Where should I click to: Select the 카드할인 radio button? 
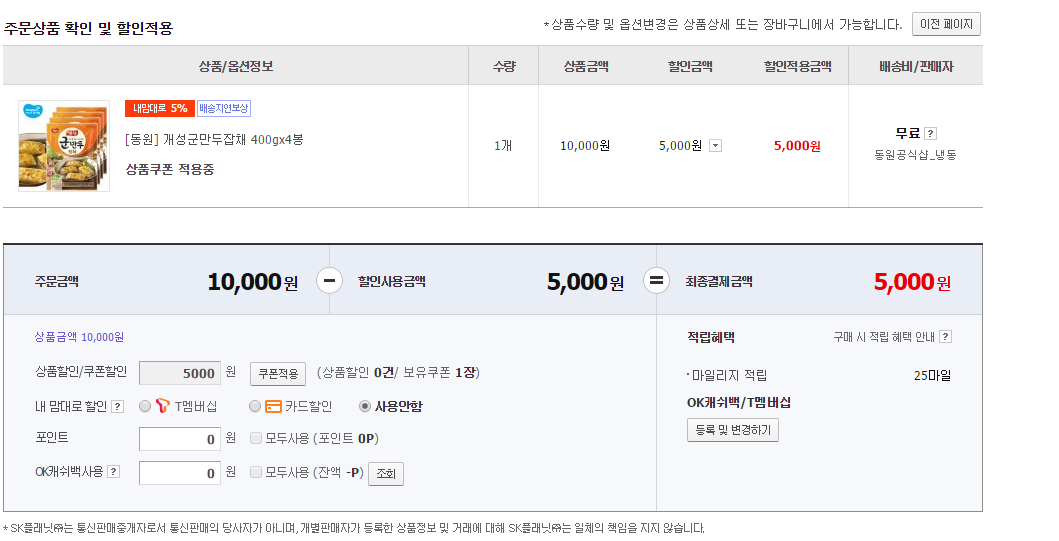pyautogui.click(x=255, y=406)
